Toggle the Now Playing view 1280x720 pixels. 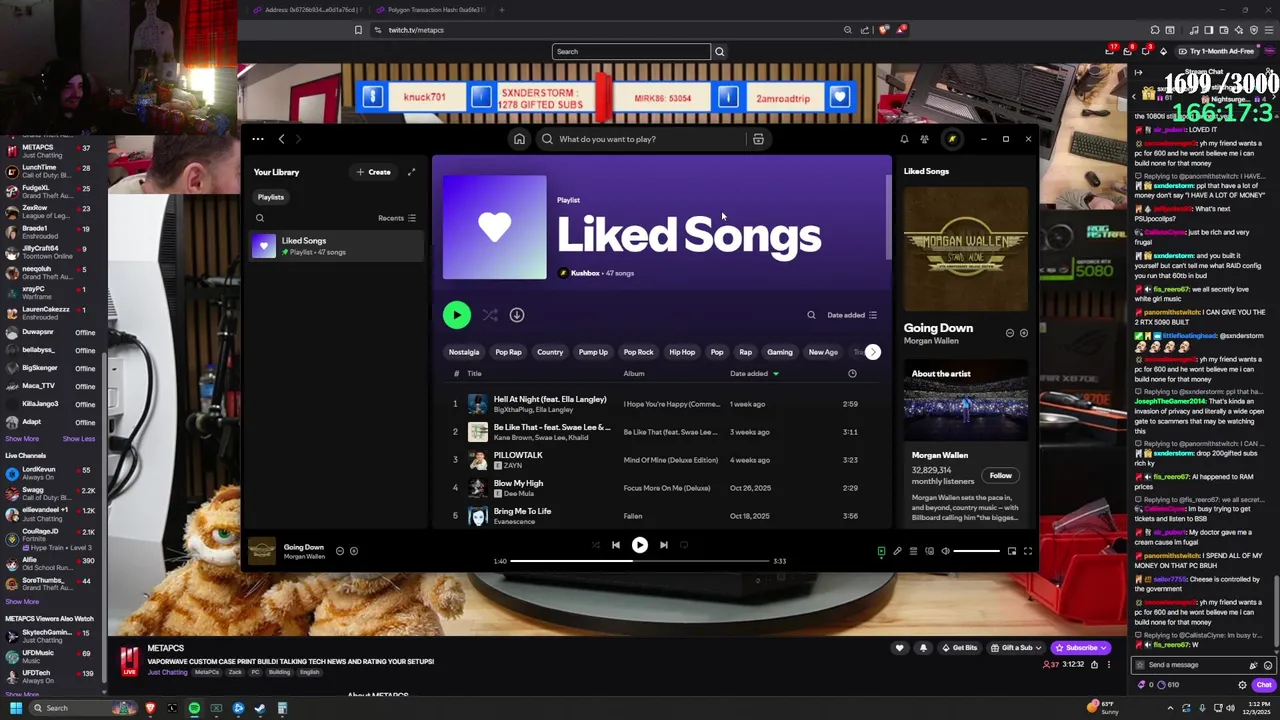(x=881, y=551)
